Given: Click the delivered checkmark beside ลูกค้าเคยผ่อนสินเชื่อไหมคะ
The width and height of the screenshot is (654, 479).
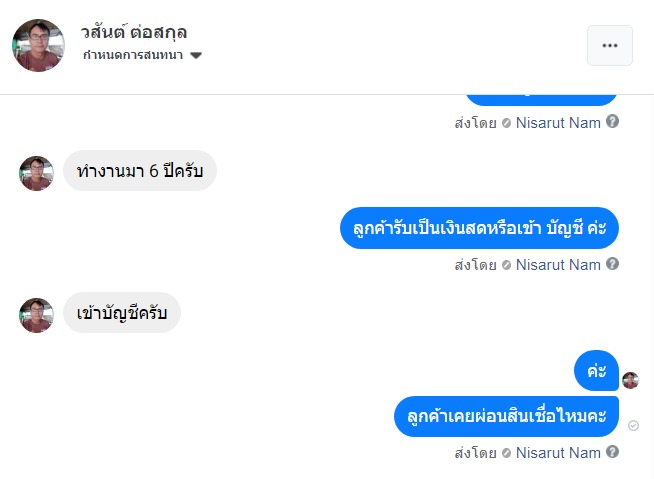Looking at the screenshot, I should 633,425.
